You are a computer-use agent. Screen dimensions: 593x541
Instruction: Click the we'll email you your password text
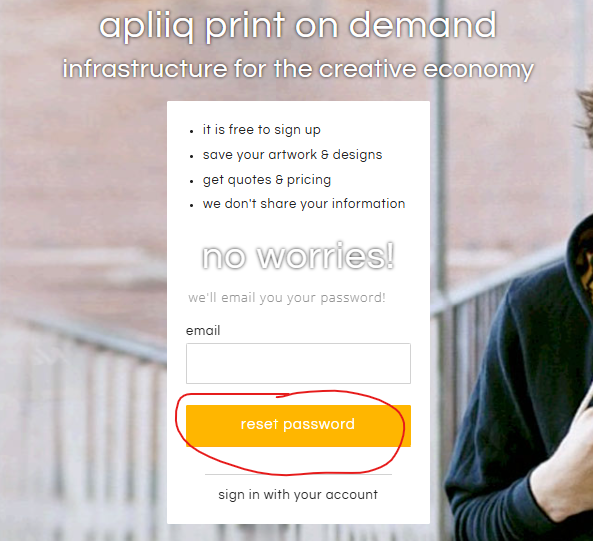(x=287, y=298)
